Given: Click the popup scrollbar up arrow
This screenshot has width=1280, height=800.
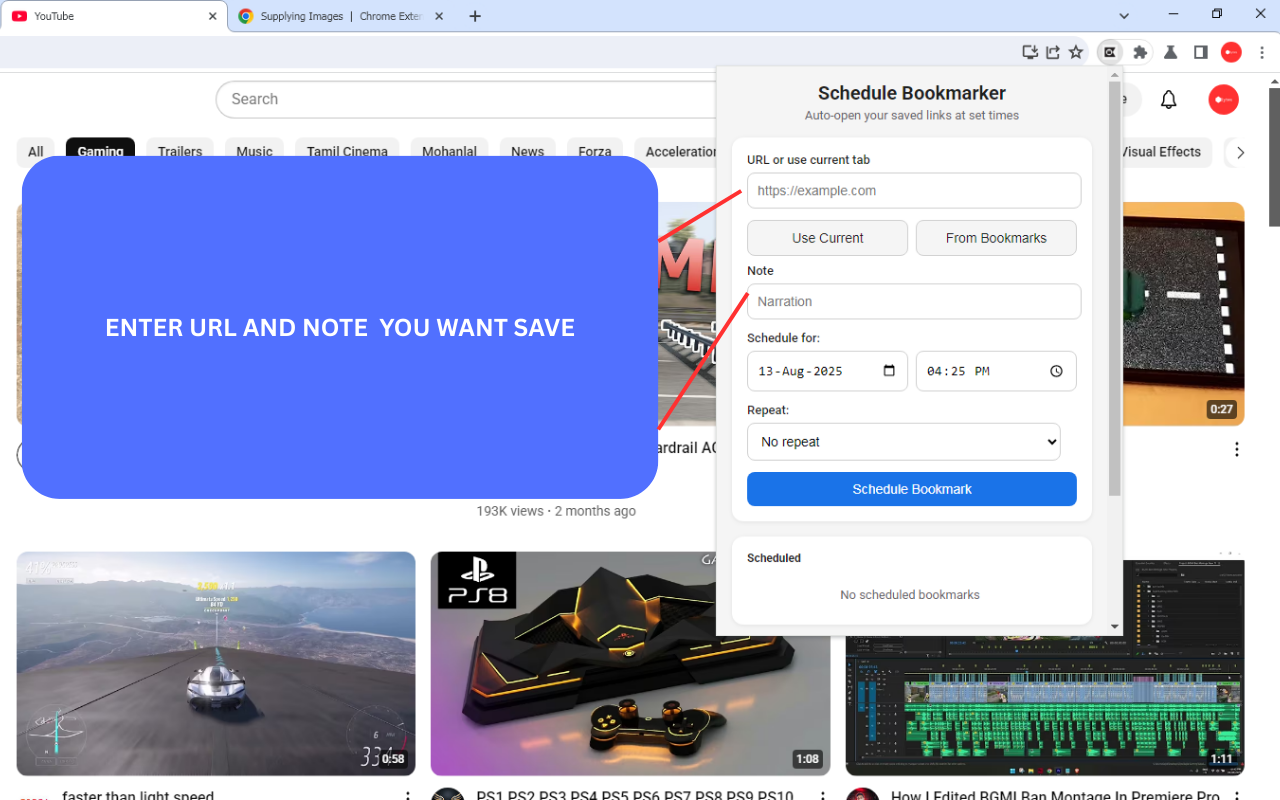Looking at the screenshot, I should coord(1115,73).
